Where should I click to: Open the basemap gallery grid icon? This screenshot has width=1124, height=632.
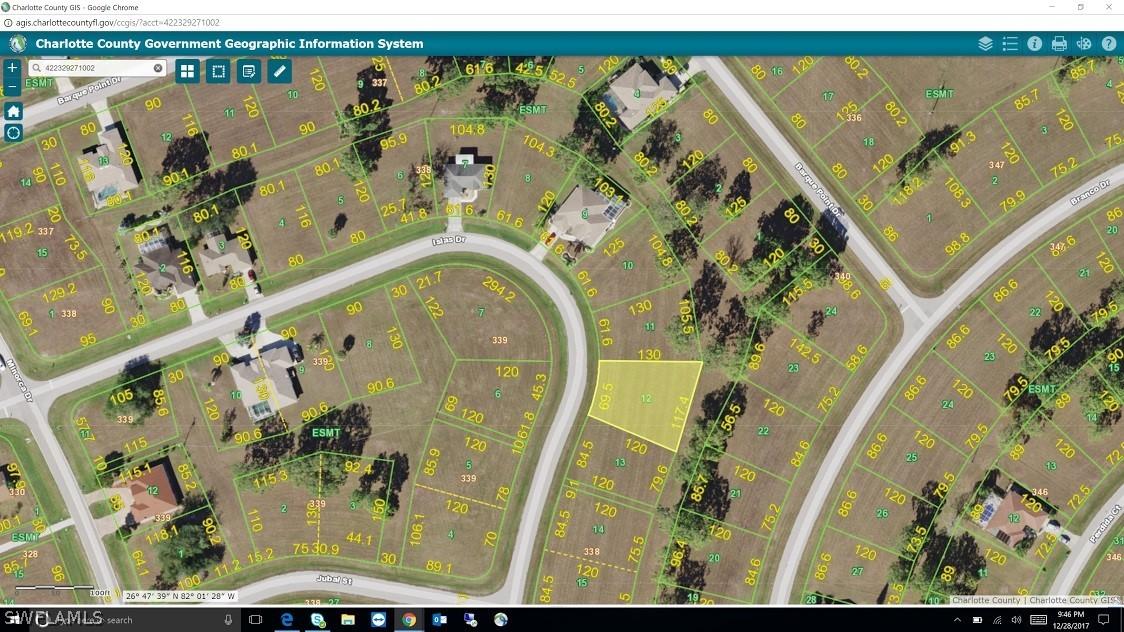point(187,71)
